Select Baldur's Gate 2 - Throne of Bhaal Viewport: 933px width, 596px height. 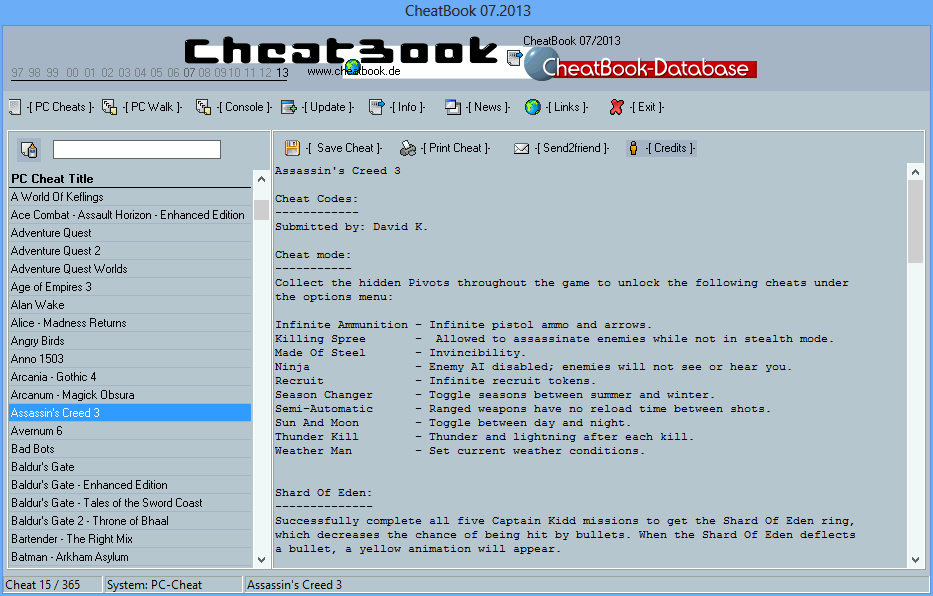point(130,521)
